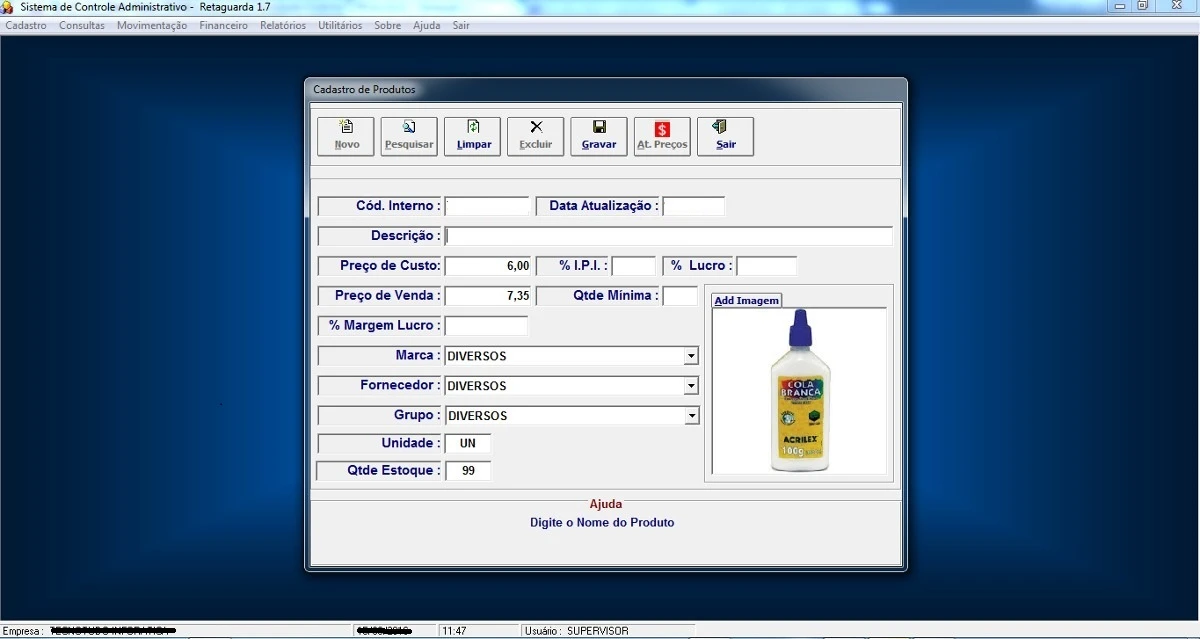Click the Add Imagem button
The image size is (1200, 639).
pyautogui.click(x=746, y=300)
